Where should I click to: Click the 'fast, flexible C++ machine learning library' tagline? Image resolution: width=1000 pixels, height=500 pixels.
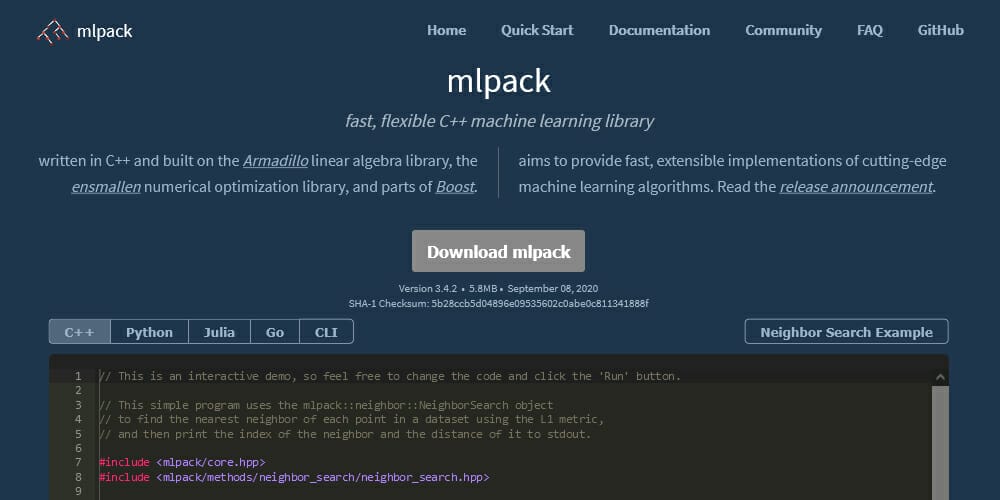tap(499, 121)
